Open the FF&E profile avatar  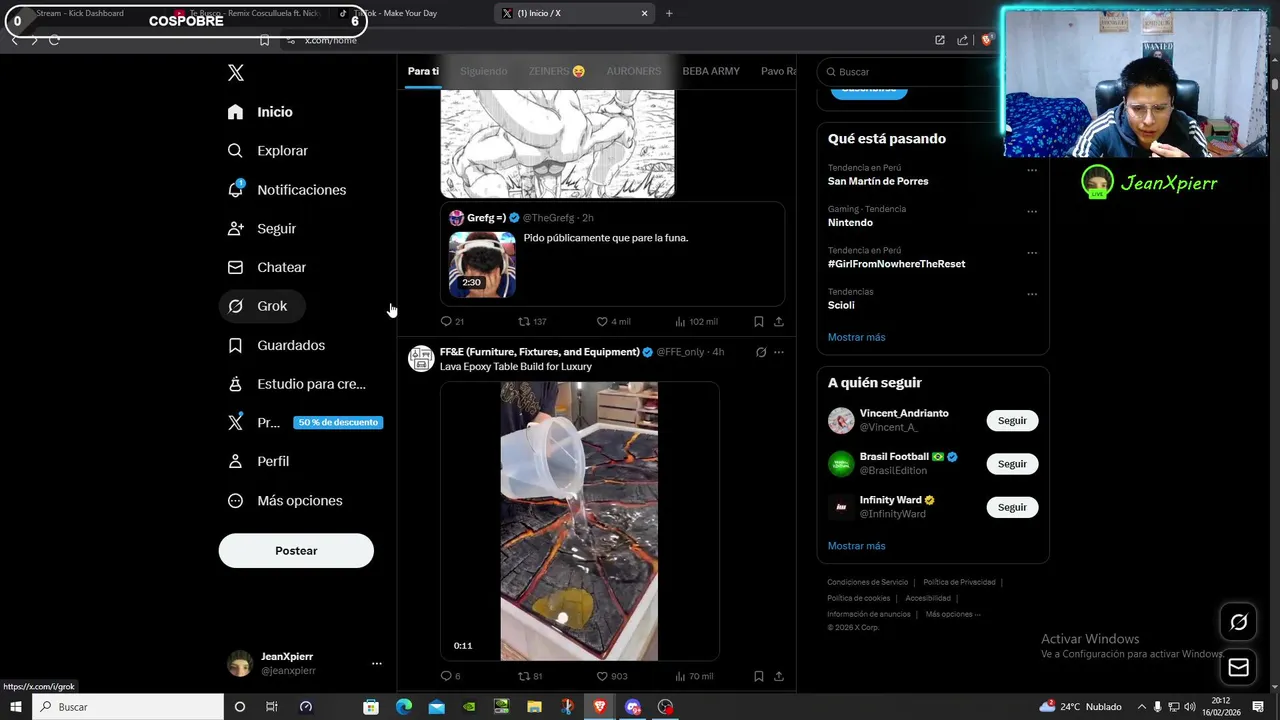click(x=421, y=358)
